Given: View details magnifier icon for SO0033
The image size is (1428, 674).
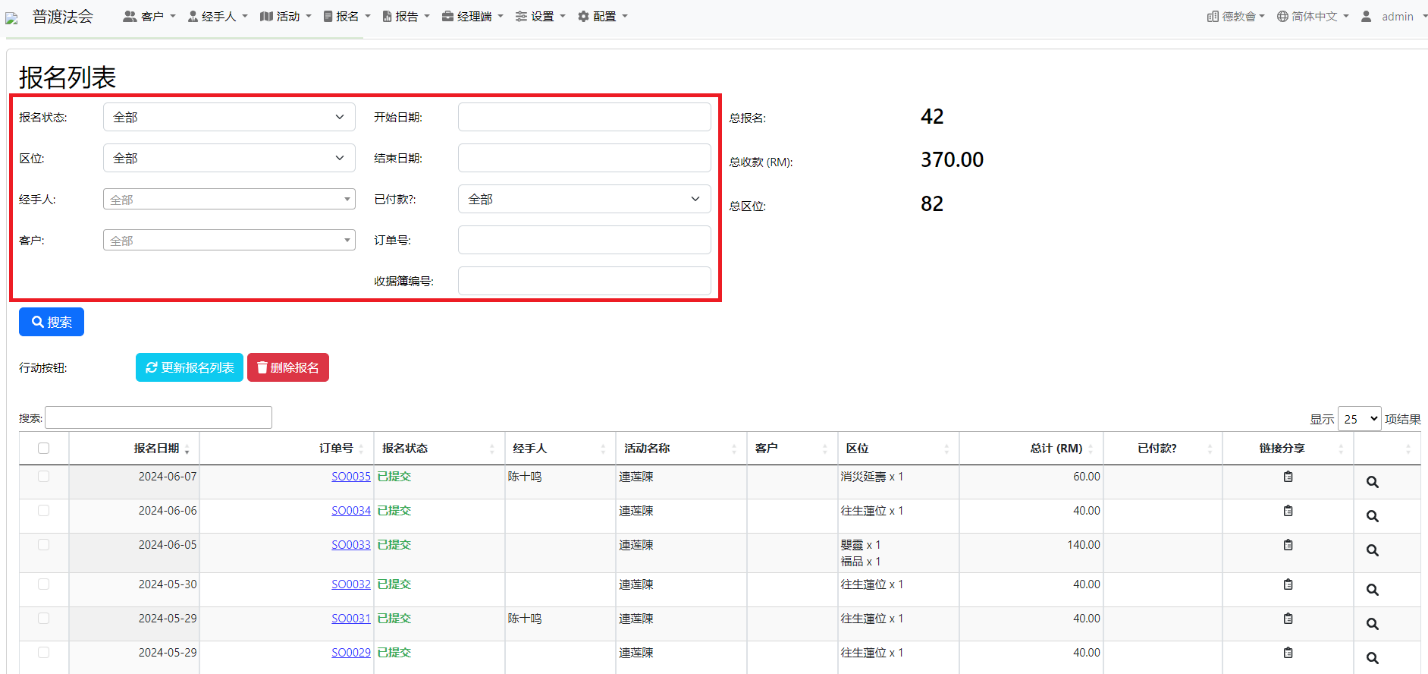Looking at the screenshot, I should click(1373, 550).
